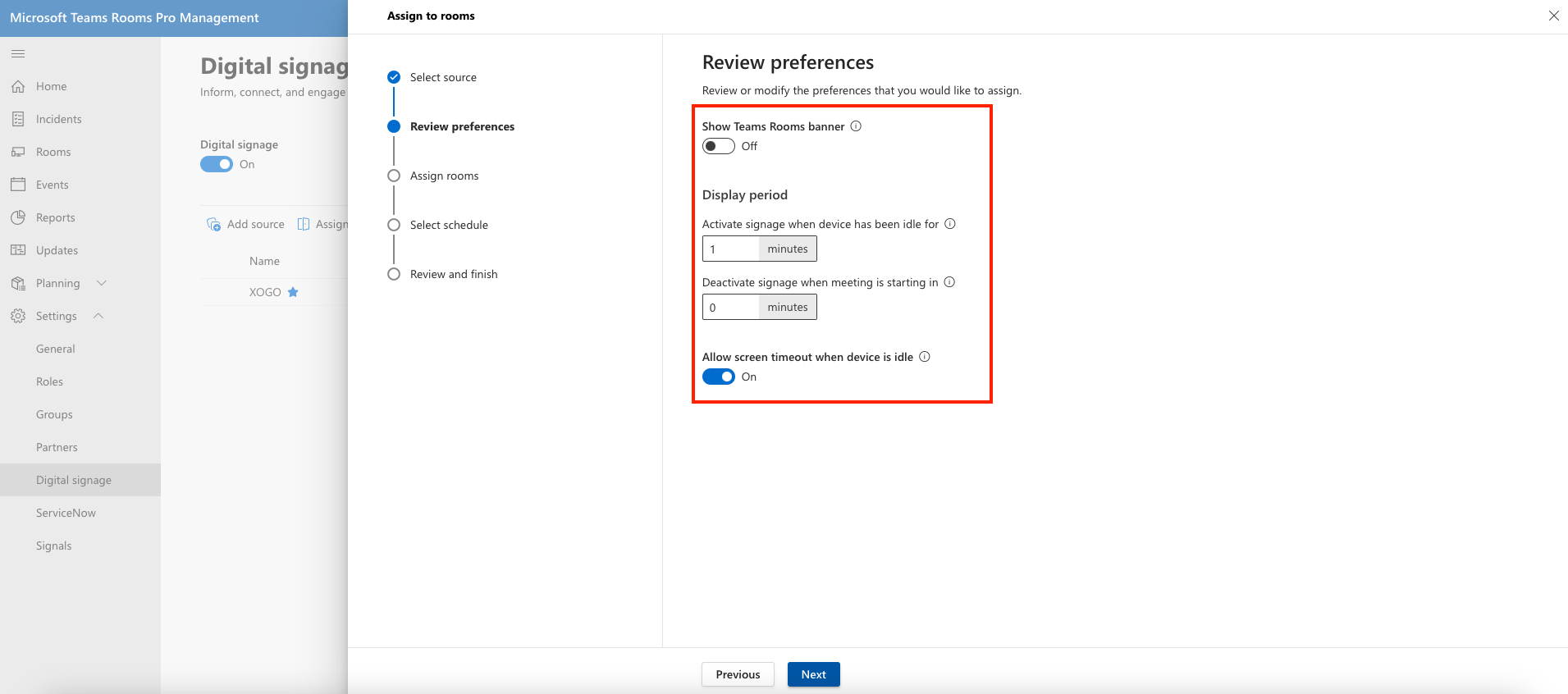Image resolution: width=1568 pixels, height=694 pixels.
Task: Open the hamburger navigation menu
Action: pos(18,53)
